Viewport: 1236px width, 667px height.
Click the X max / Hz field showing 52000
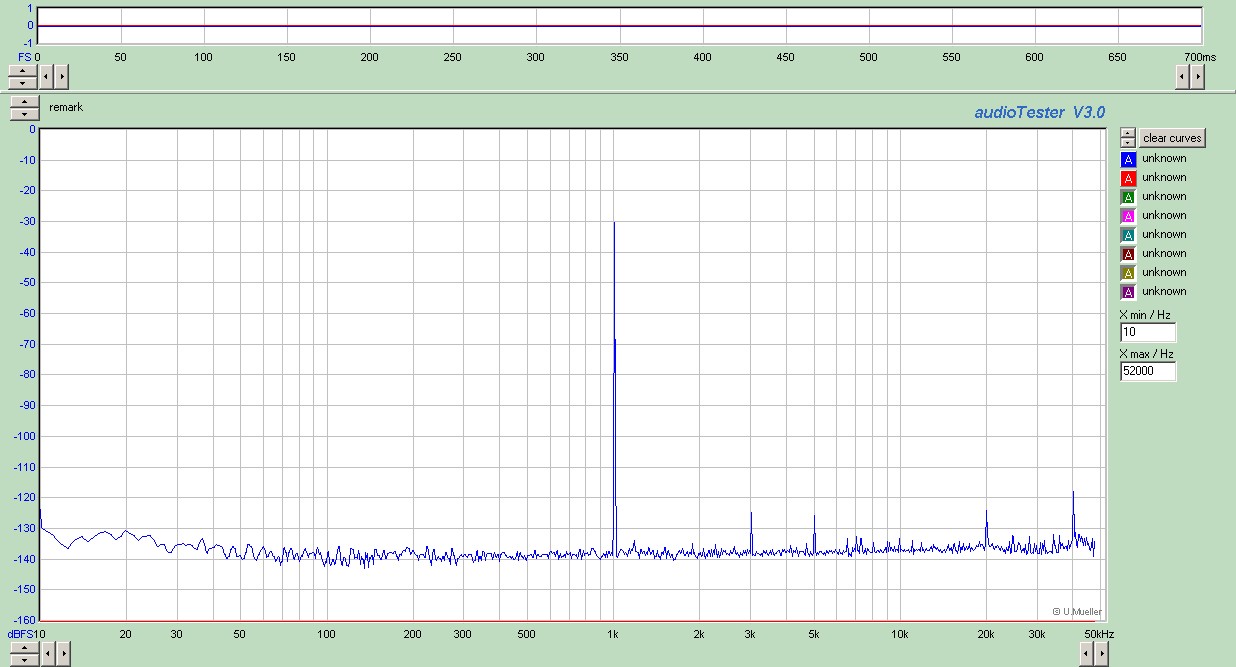1148,371
